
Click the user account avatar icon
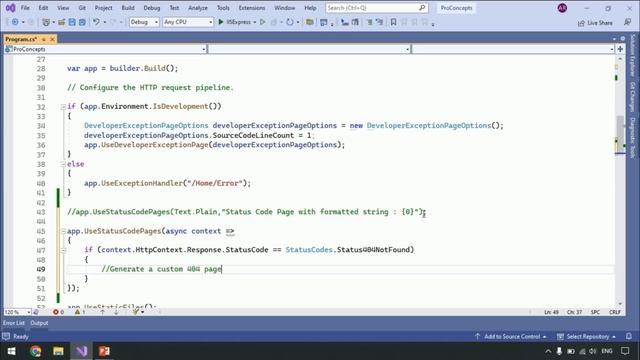click(x=562, y=8)
